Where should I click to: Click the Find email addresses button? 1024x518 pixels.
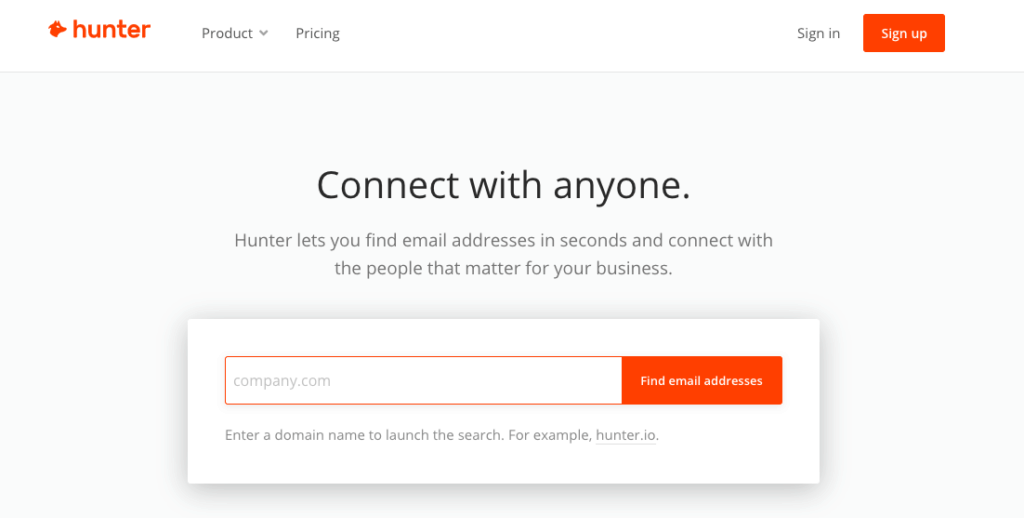point(701,381)
